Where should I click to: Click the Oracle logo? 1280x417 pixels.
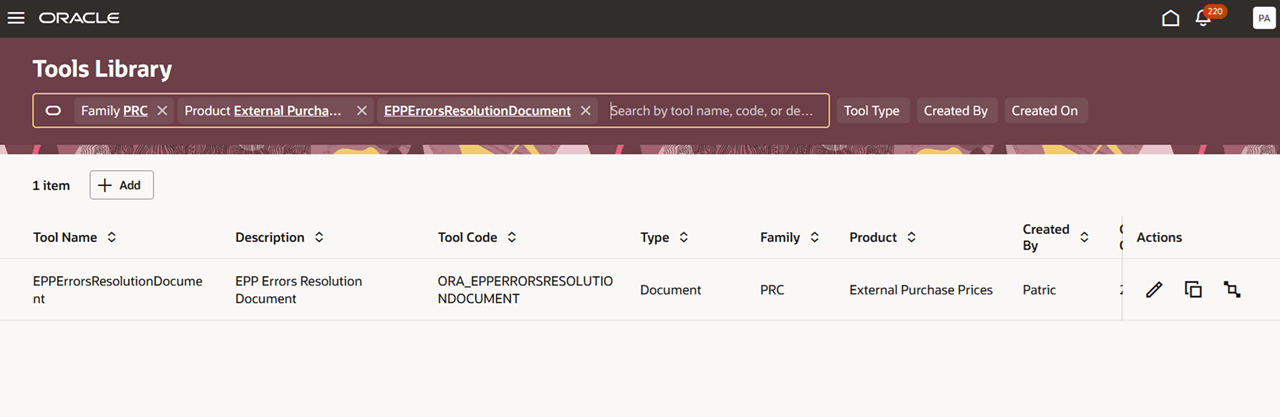pos(79,18)
